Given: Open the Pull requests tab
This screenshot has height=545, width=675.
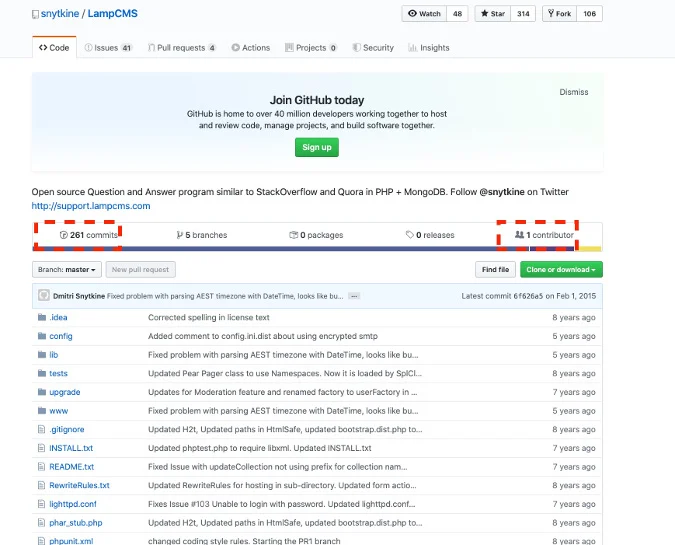Looking at the screenshot, I should tap(181, 48).
